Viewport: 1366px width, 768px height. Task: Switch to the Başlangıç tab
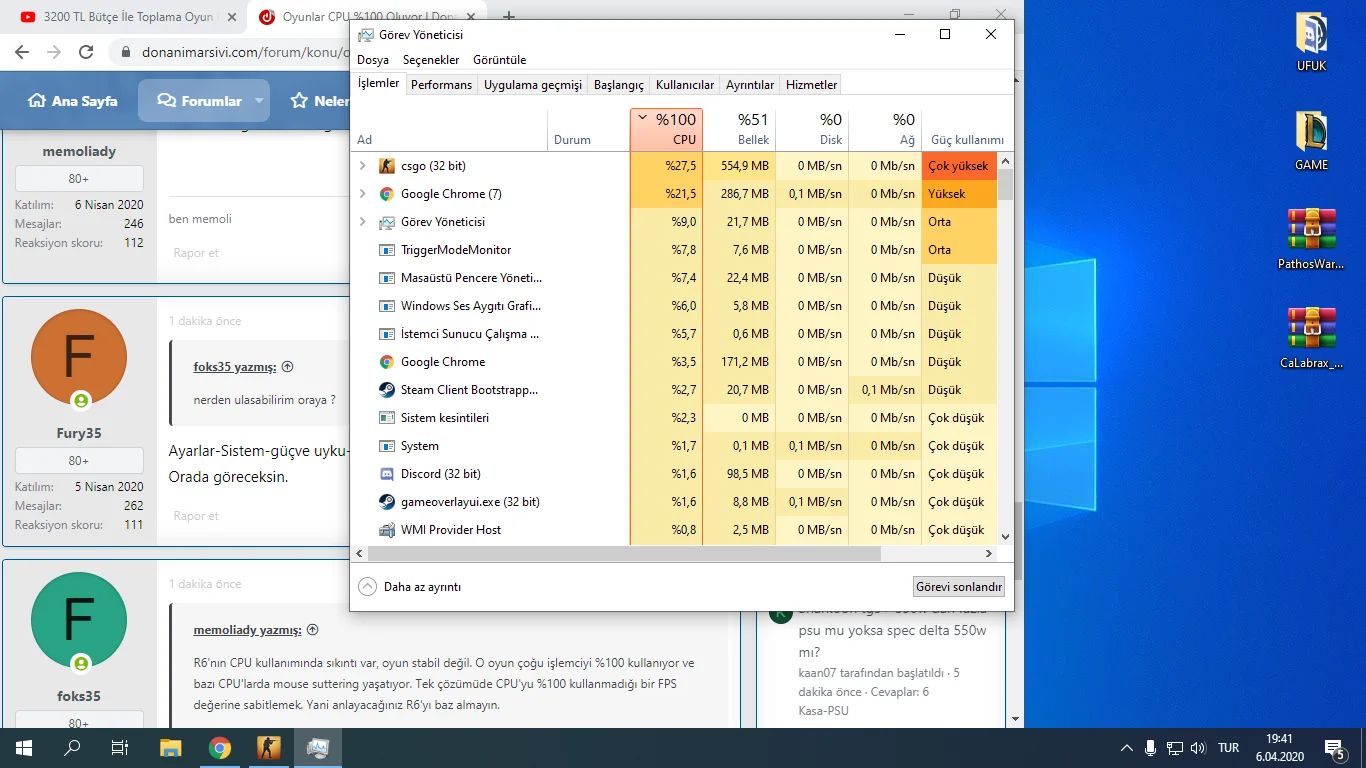619,85
